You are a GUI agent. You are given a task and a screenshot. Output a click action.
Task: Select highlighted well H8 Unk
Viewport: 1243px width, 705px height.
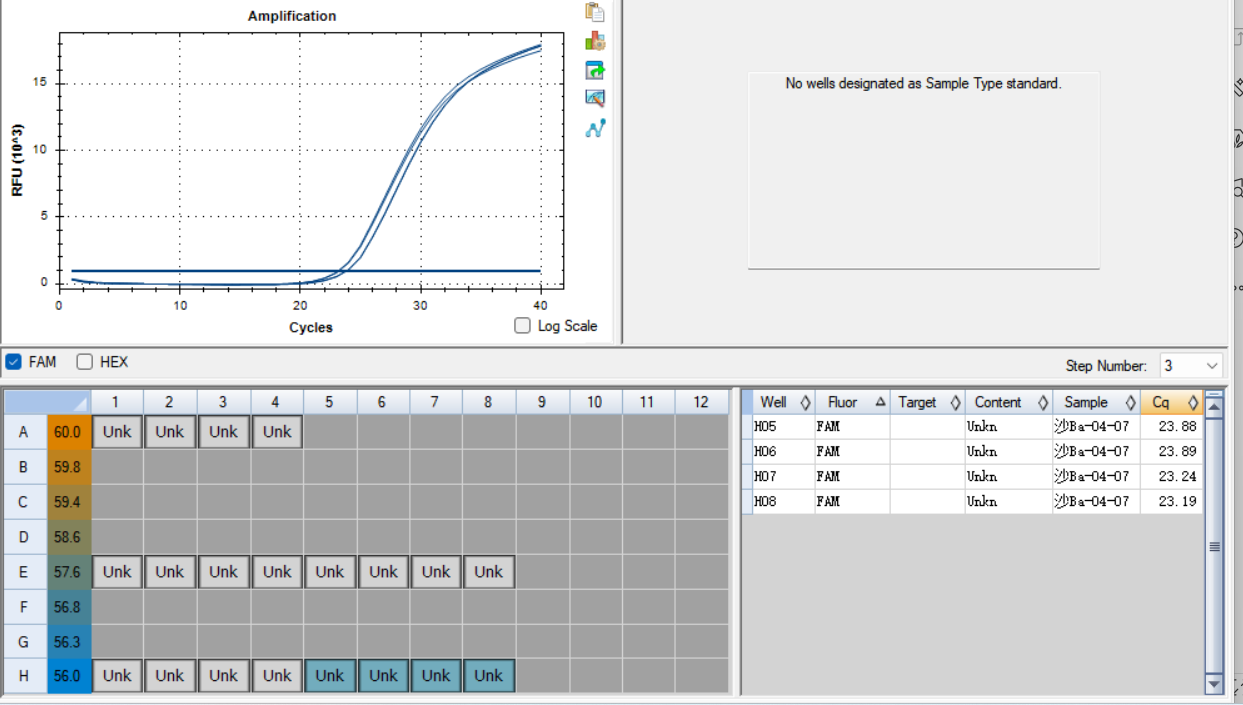point(489,676)
